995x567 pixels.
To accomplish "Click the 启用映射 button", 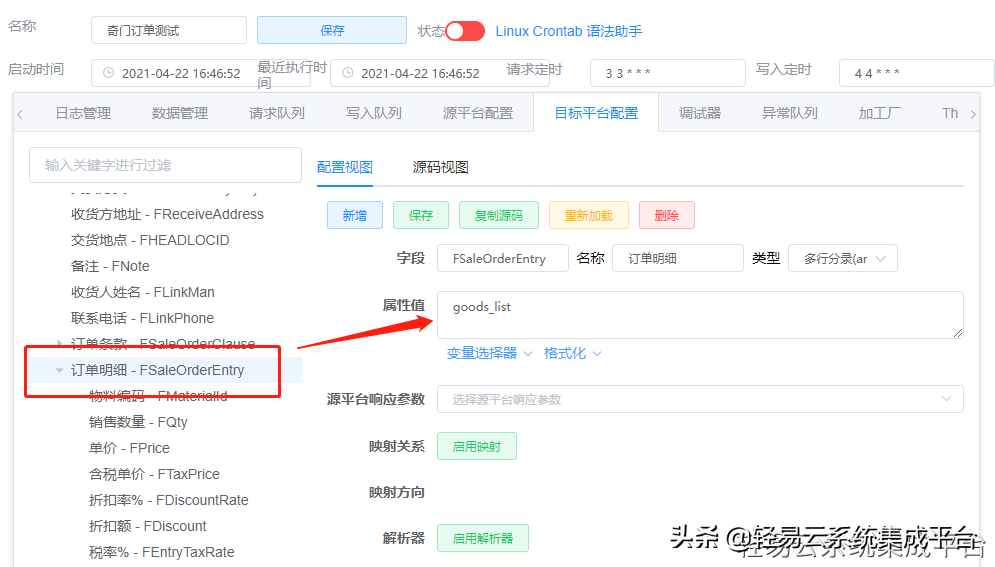I will pyautogui.click(x=477, y=446).
